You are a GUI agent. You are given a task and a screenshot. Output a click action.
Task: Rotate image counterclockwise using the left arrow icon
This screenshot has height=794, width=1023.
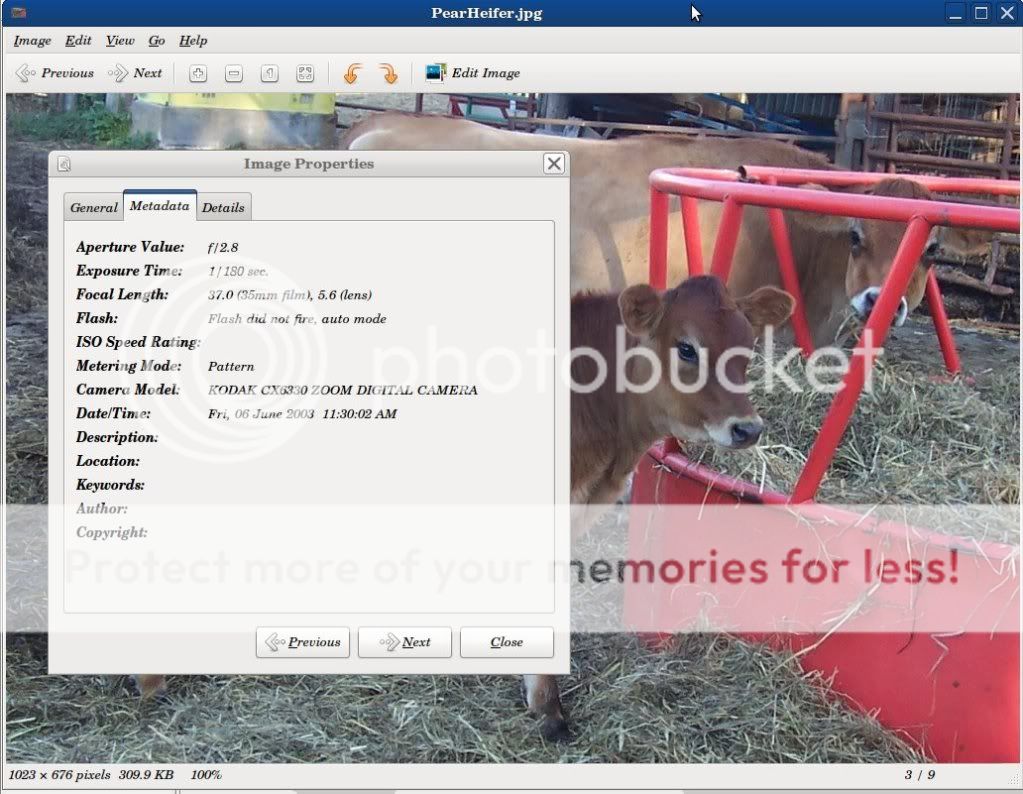[x=352, y=73]
